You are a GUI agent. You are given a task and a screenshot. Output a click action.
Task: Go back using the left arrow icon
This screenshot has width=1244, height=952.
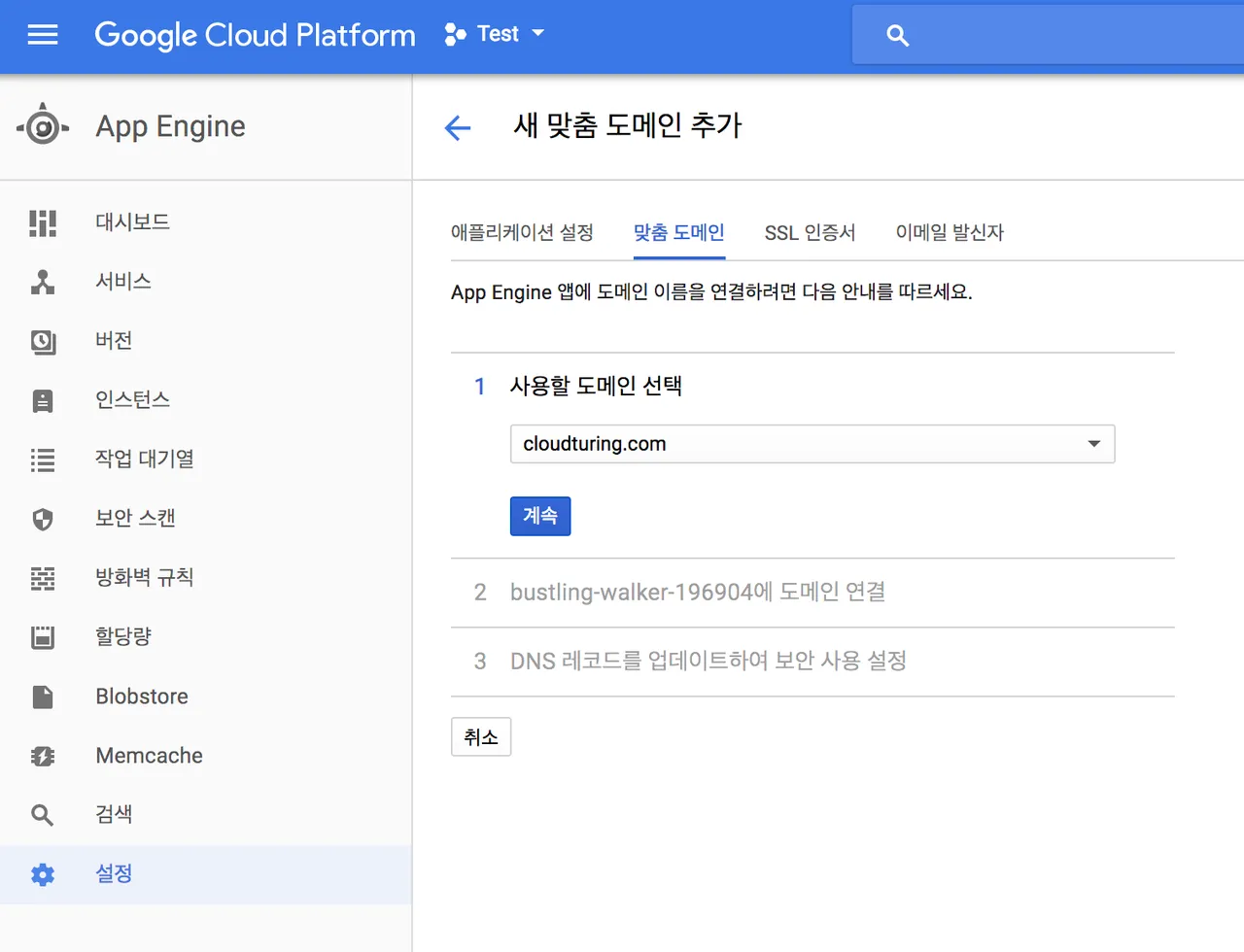[x=458, y=127]
